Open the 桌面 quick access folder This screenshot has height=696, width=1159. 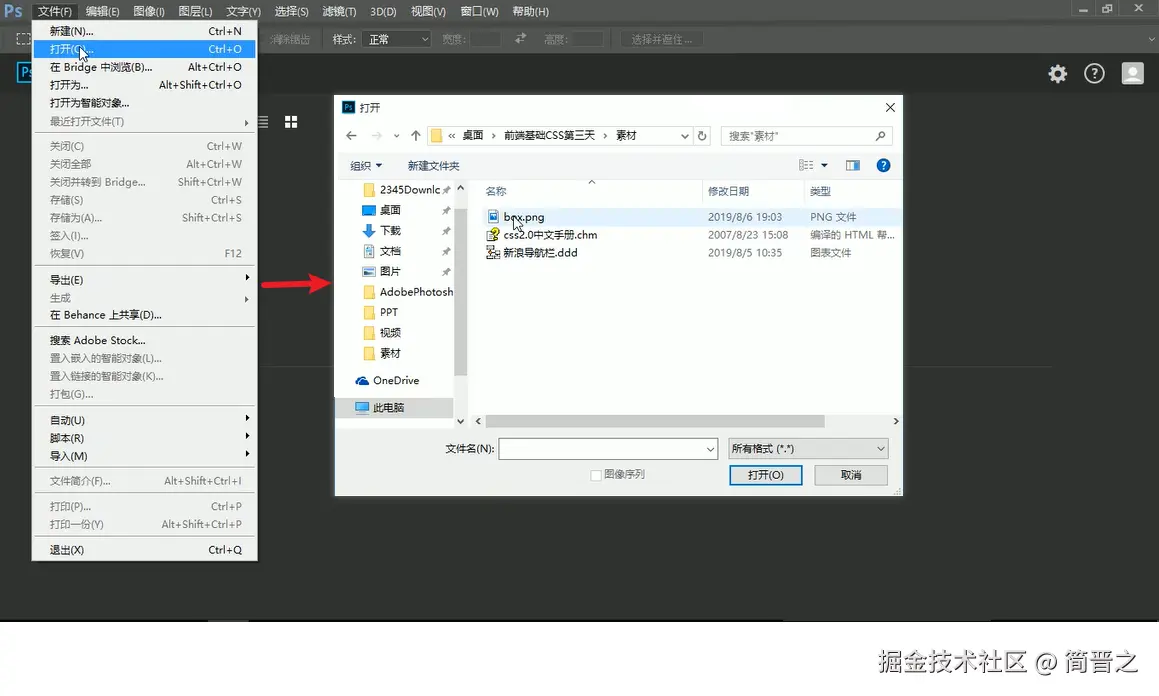(390, 210)
